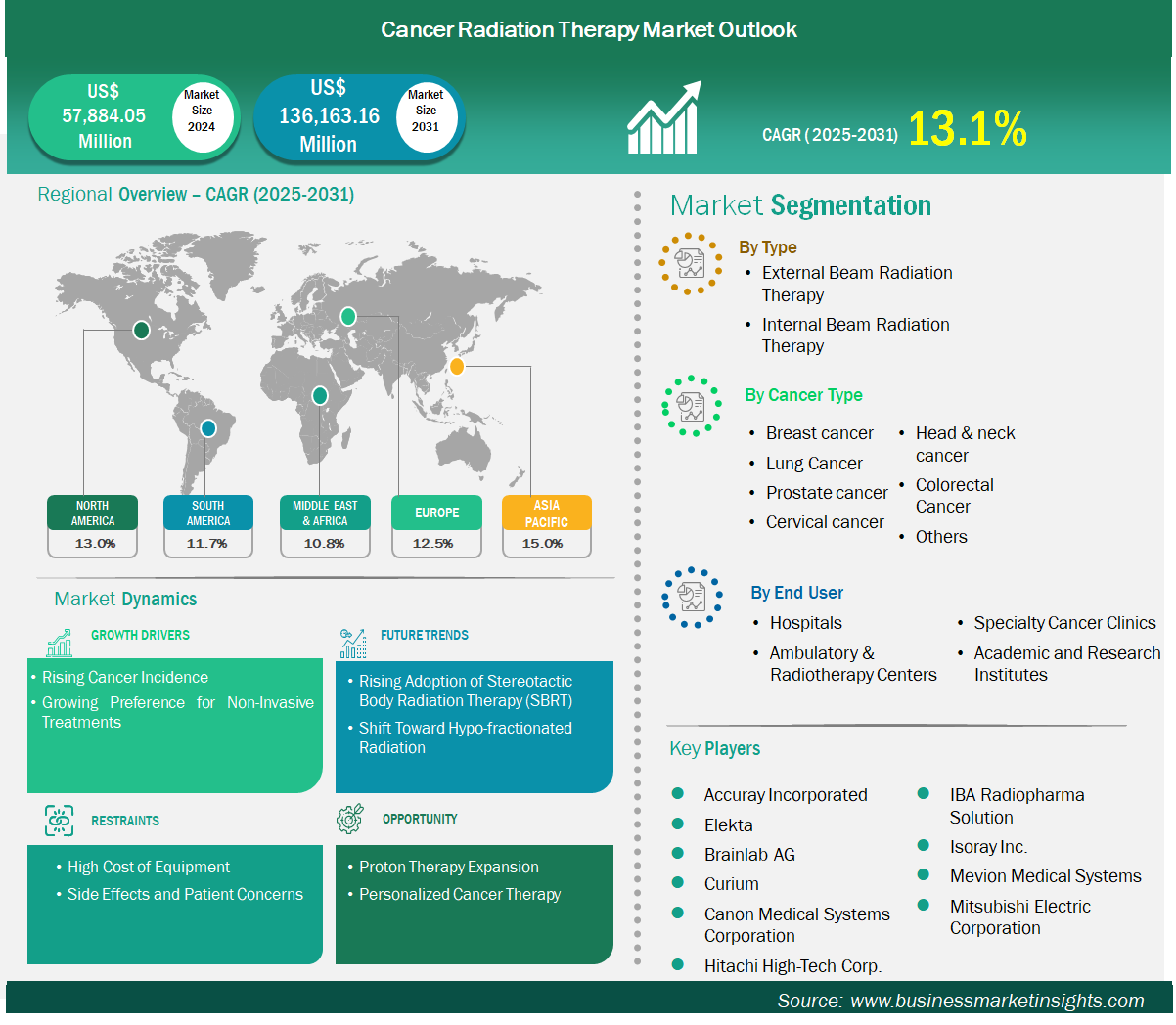Click 'Internal Beam Radiation Therapy' item
The width and height of the screenshot is (1176, 1025).
(856, 334)
